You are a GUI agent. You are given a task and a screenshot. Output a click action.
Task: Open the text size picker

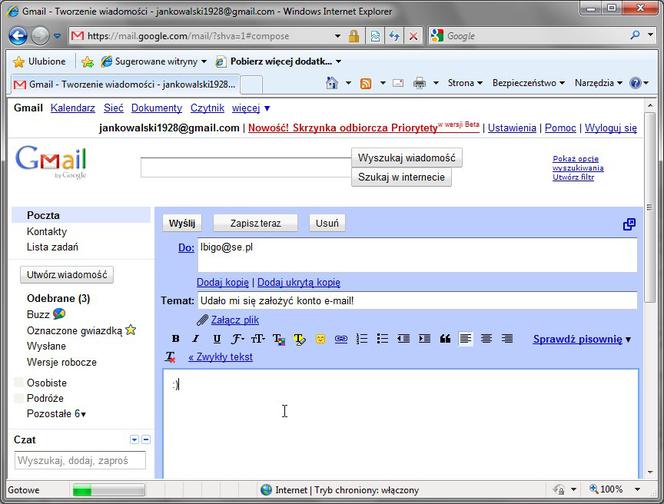pyautogui.click(x=258, y=339)
